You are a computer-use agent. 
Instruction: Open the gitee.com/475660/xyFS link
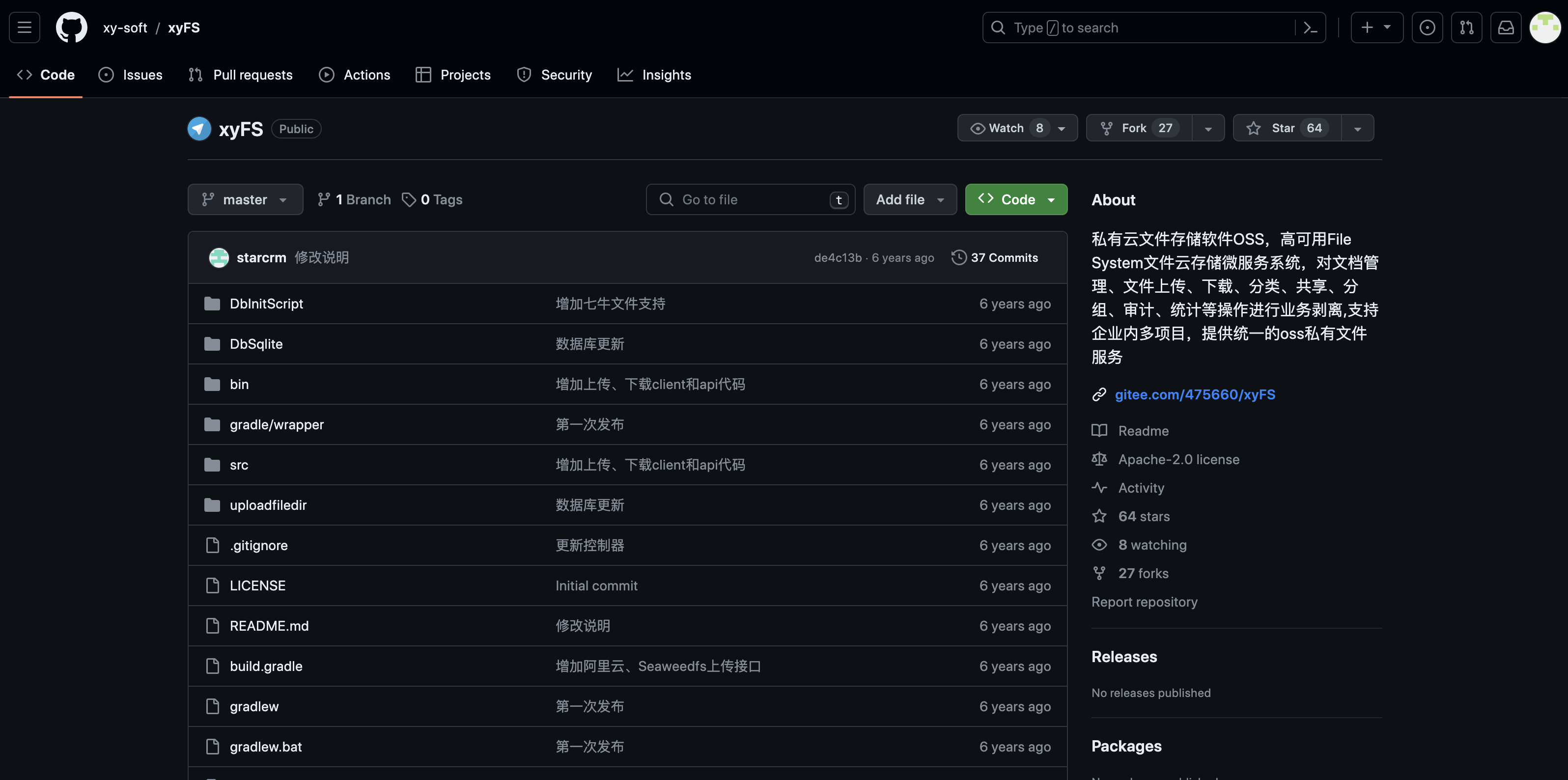pos(1195,395)
